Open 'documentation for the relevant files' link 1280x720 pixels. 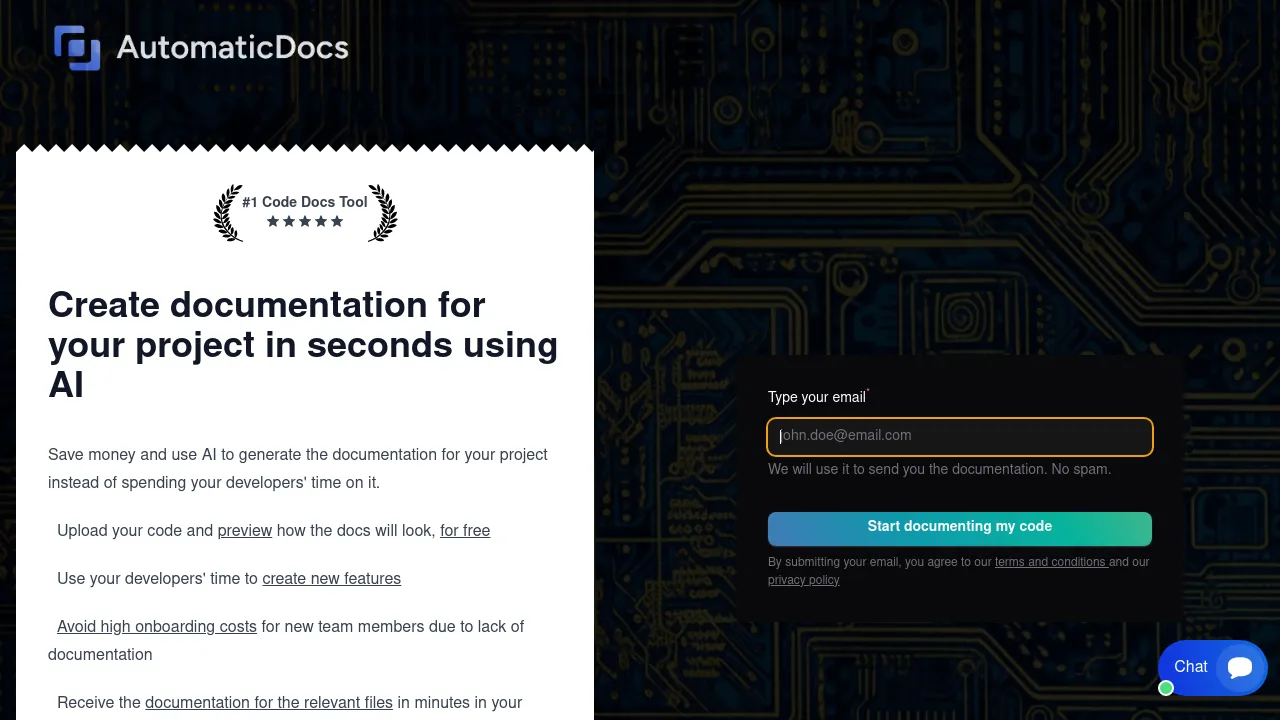(x=269, y=702)
